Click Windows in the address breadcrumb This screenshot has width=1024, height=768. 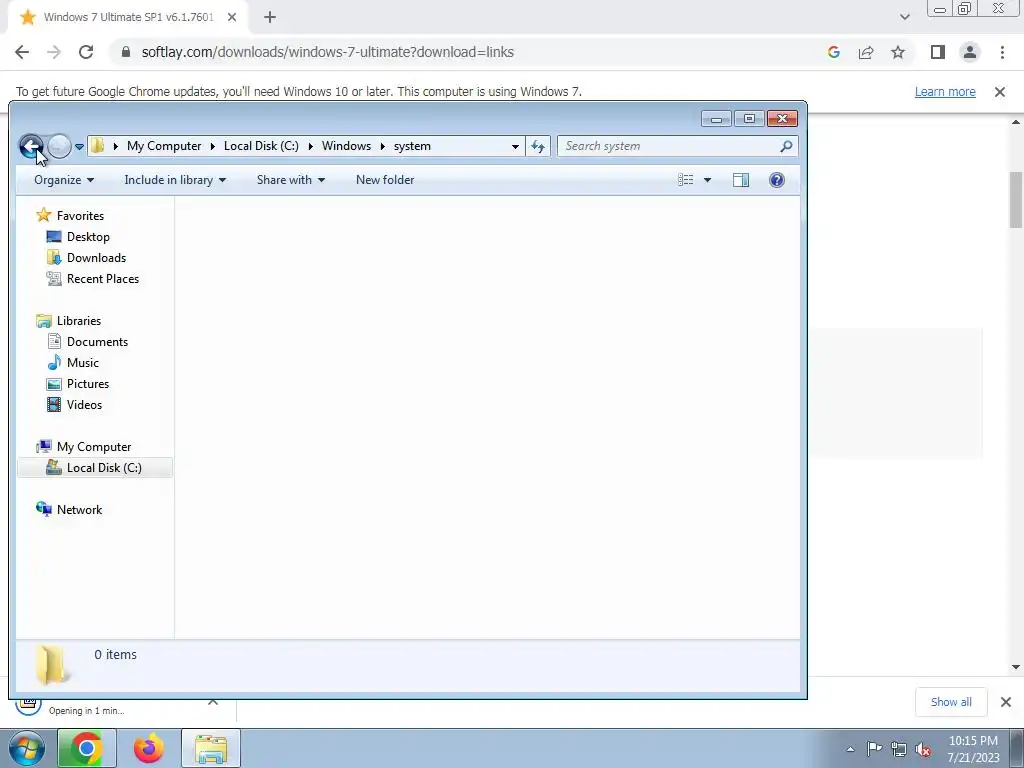(x=346, y=146)
